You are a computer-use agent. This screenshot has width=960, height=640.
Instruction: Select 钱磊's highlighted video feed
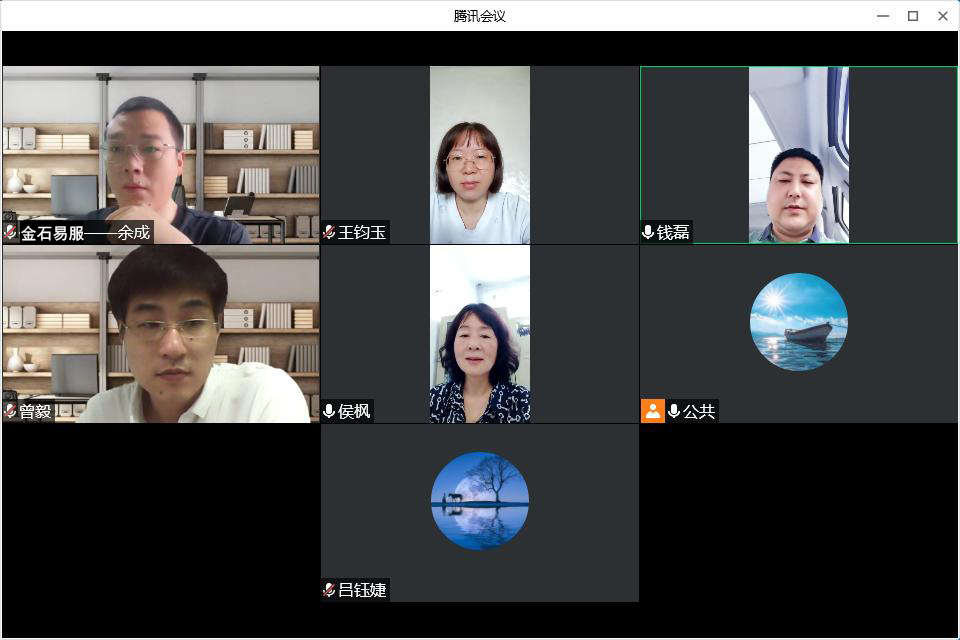tap(799, 155)
